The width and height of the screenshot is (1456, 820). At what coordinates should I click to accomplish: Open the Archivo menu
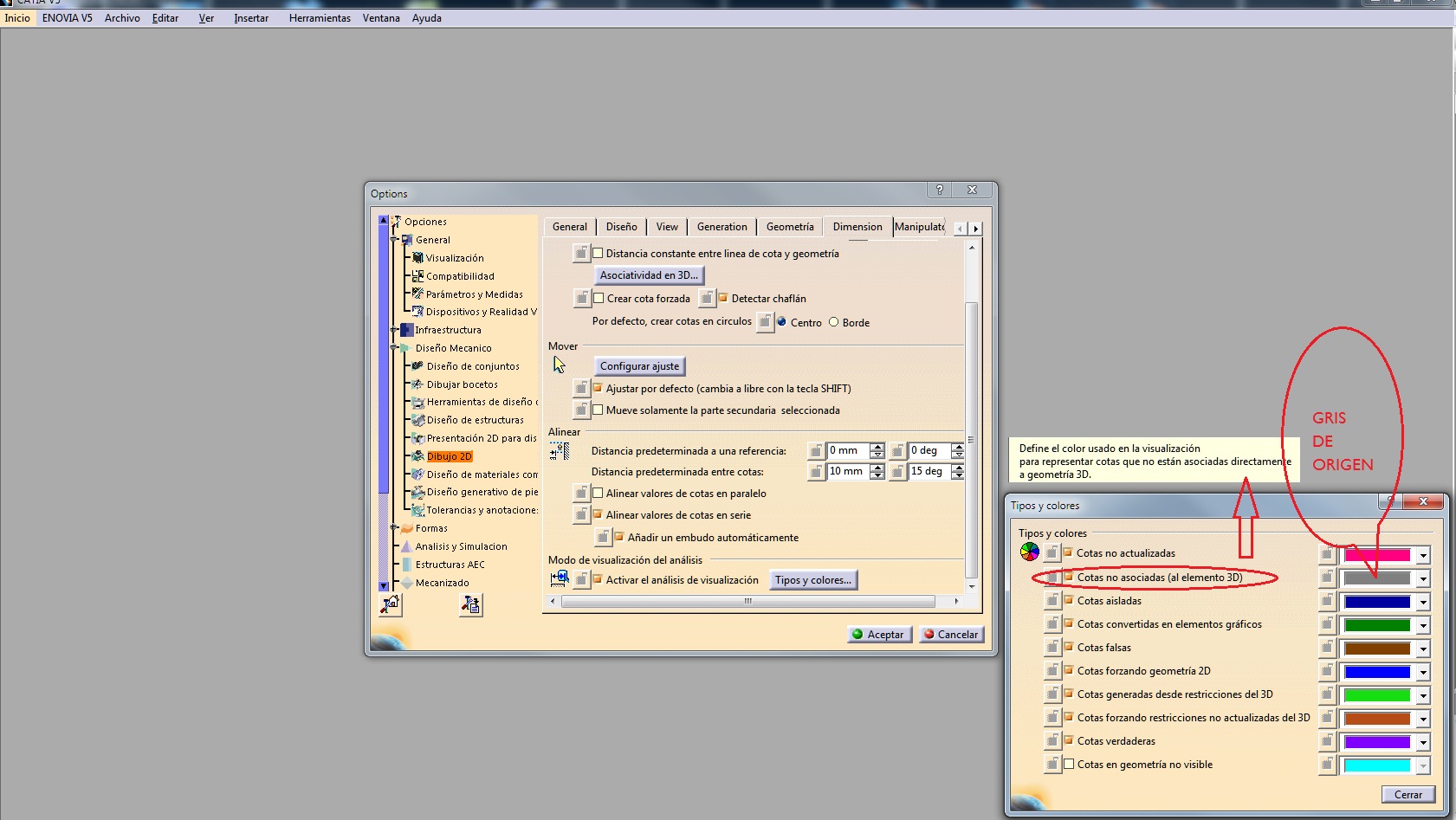122,17
